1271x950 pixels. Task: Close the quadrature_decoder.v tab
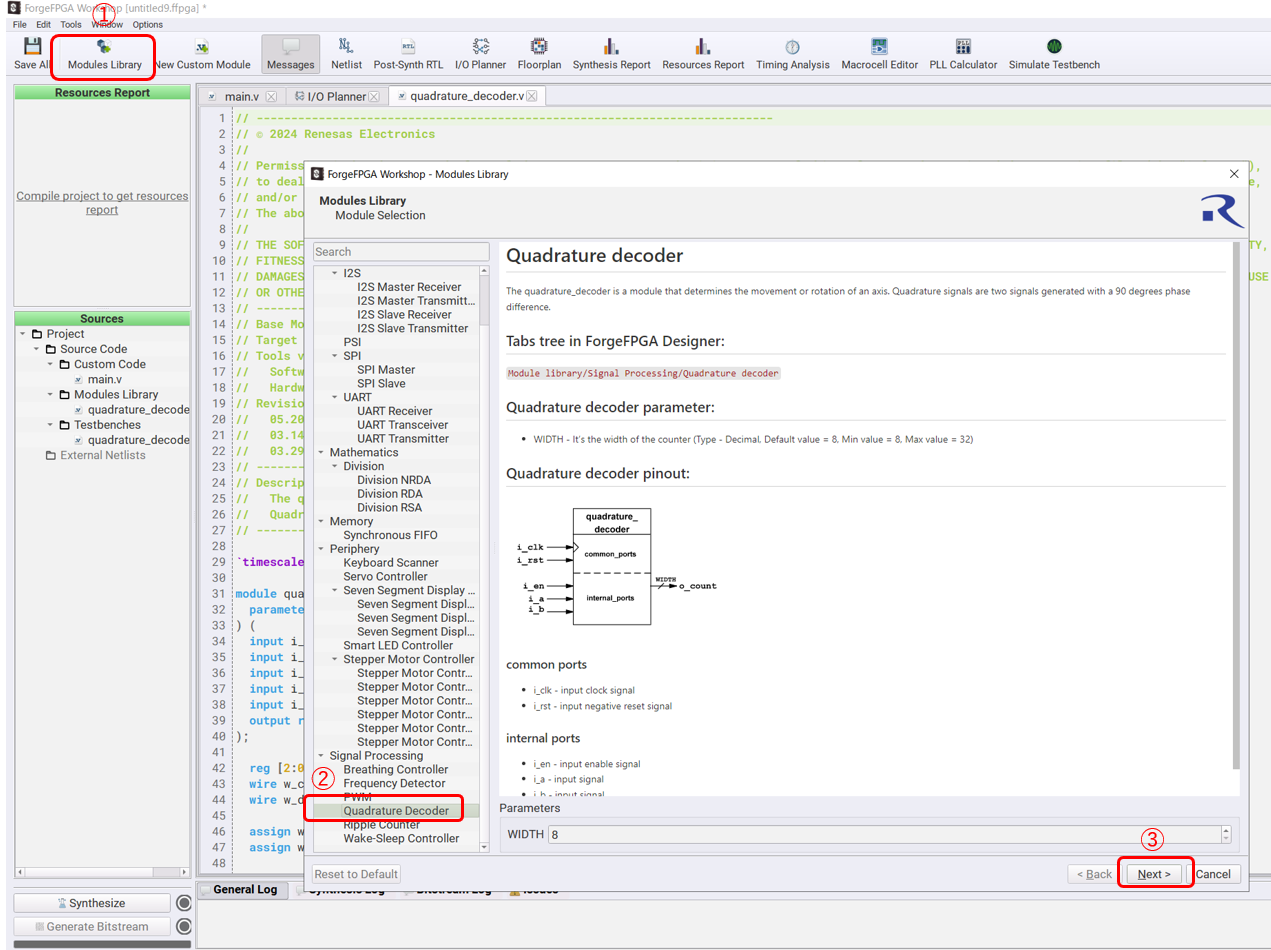coord(532,97)
